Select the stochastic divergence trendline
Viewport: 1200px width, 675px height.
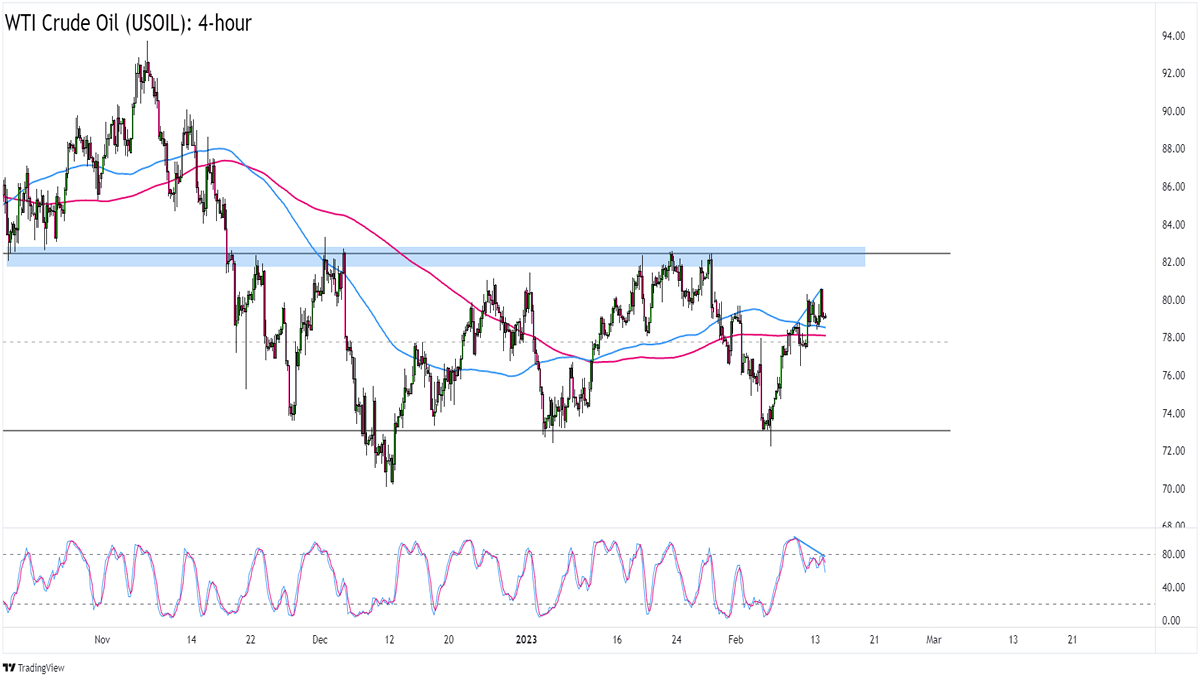[x=808, y=546]
